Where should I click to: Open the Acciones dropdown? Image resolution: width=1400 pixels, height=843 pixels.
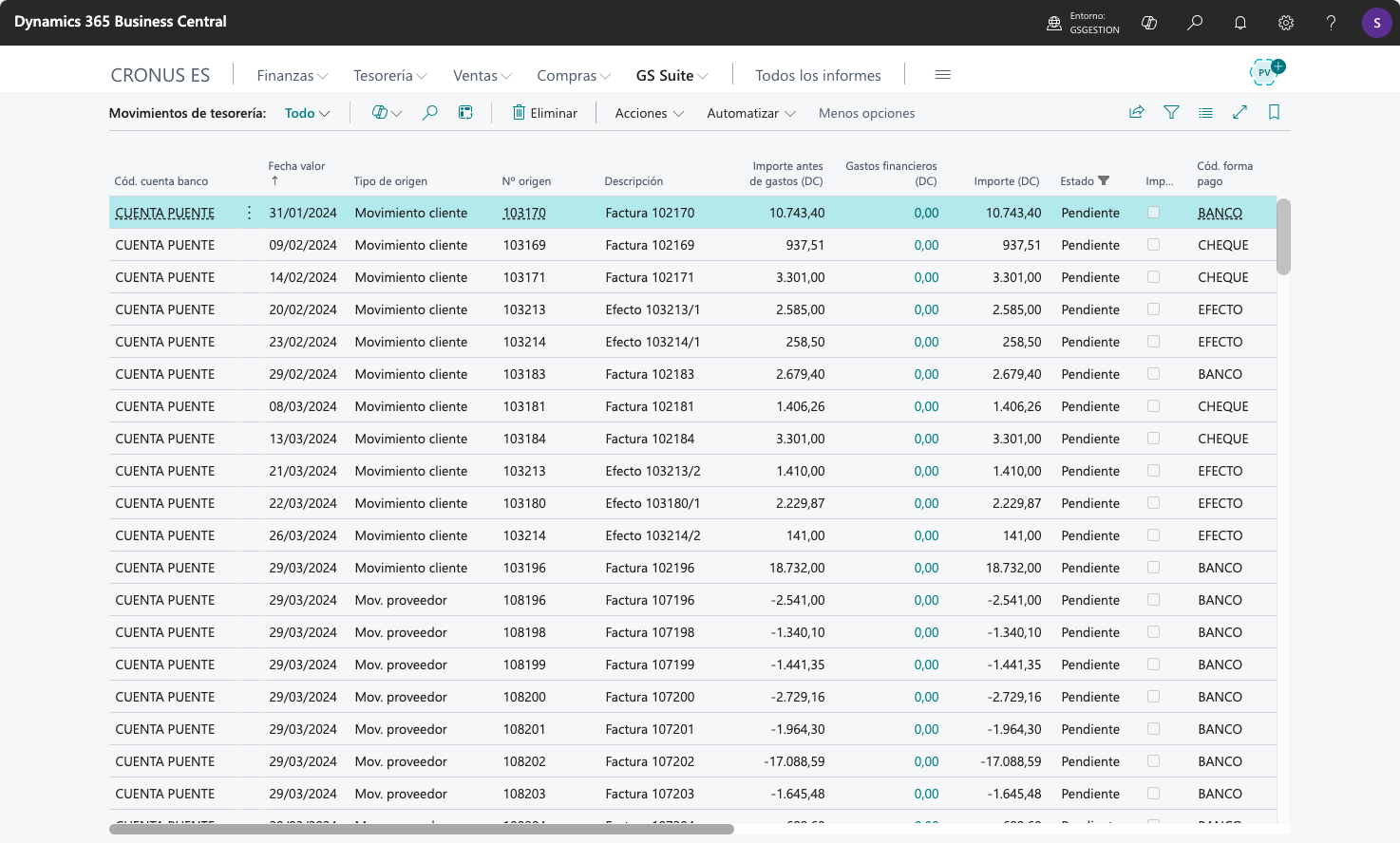tap(649, 113)
